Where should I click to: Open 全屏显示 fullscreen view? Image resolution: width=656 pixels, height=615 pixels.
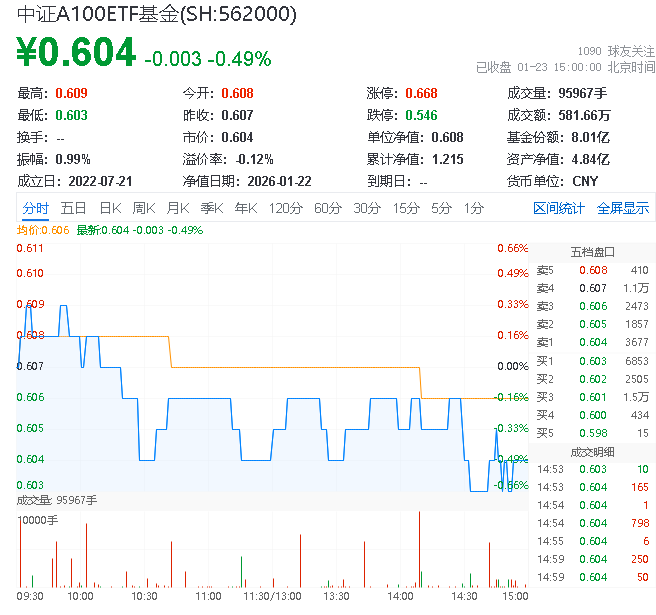pyautogui.click(x=623, y=208)
